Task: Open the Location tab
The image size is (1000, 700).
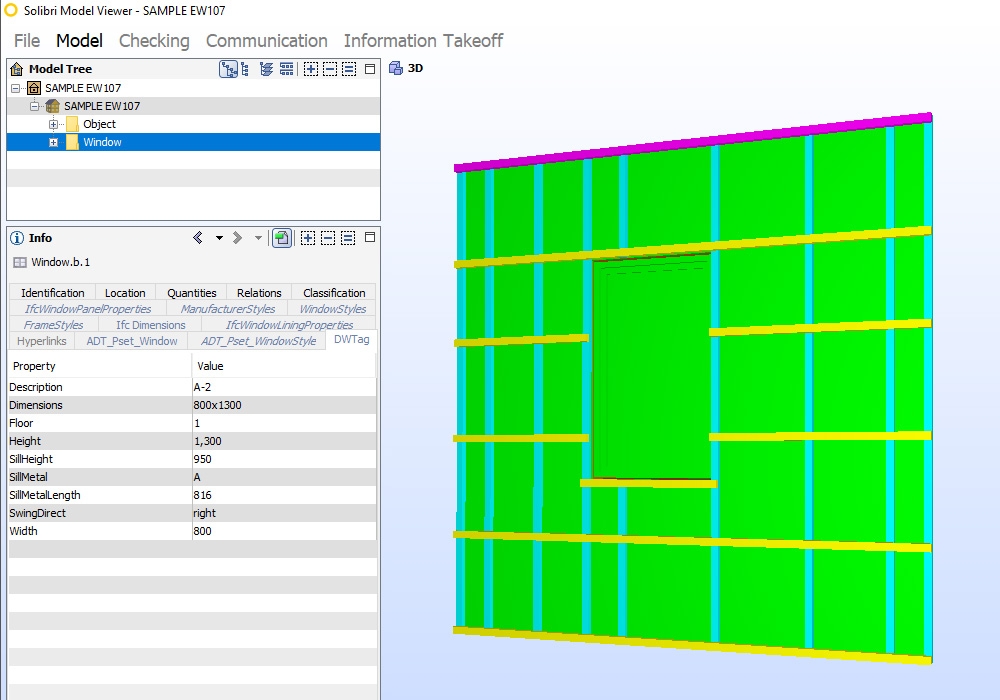Action: click(125, 293)
